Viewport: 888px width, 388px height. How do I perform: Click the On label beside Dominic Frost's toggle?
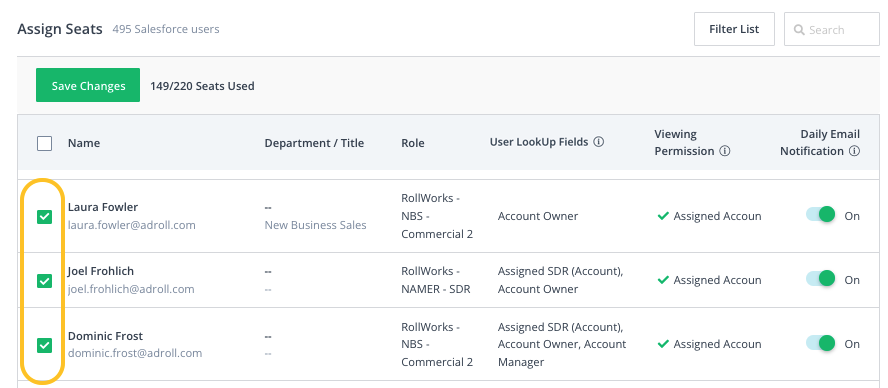852,344
